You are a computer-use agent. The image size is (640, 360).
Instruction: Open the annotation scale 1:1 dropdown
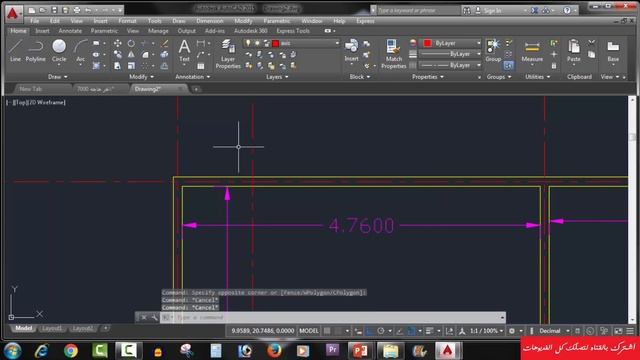486,331
